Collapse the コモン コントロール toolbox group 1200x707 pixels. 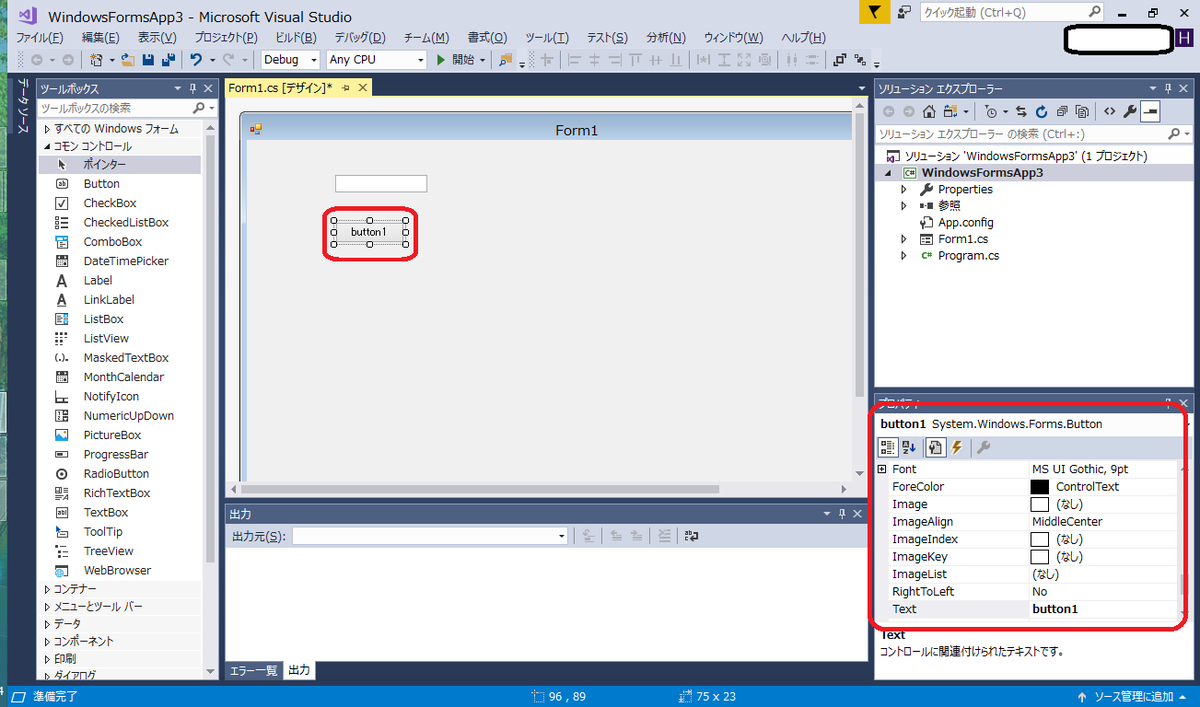coord(47,146)
